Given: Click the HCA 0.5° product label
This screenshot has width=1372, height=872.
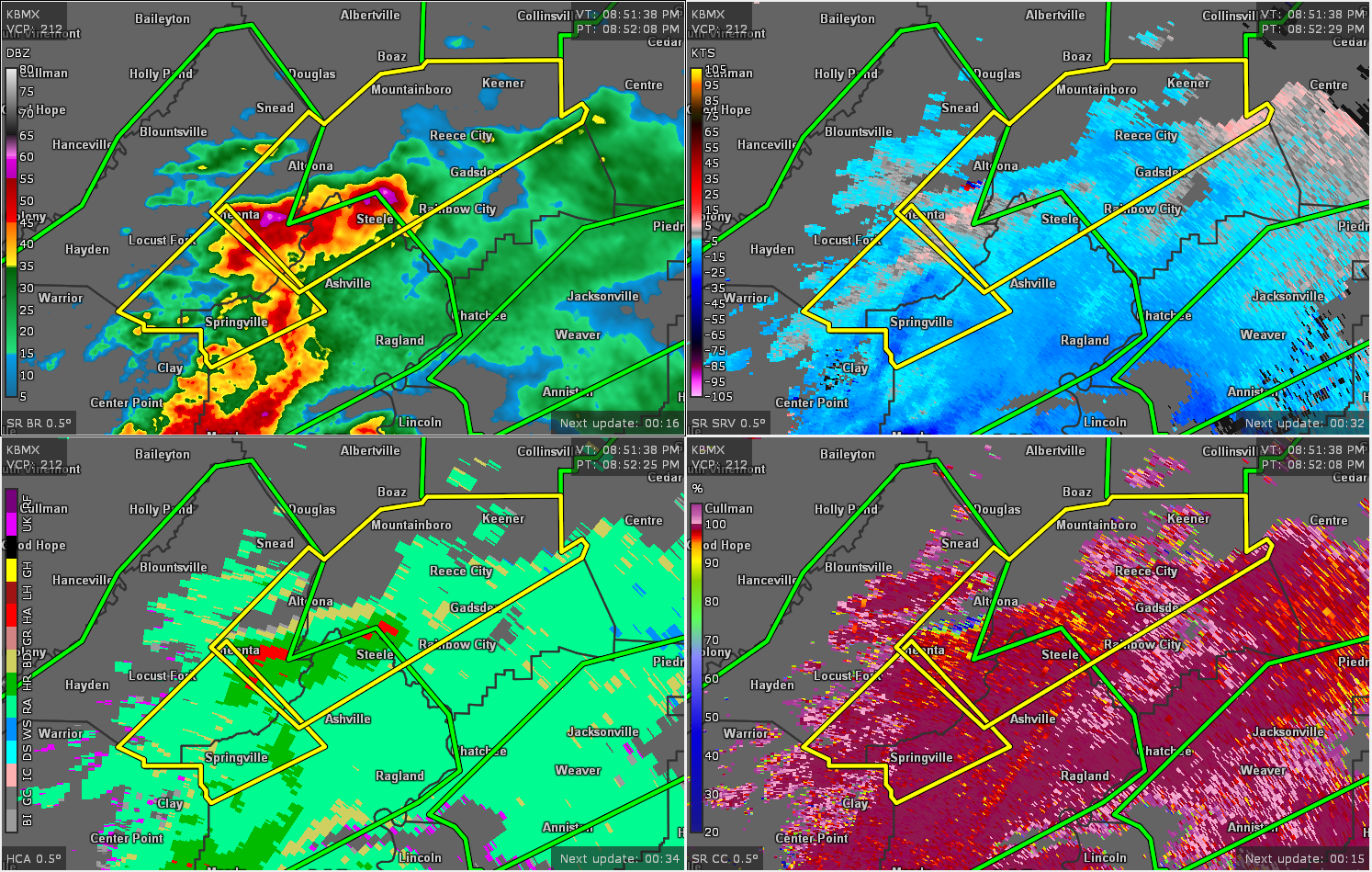Looking at the screenshot, I should 33,859.
